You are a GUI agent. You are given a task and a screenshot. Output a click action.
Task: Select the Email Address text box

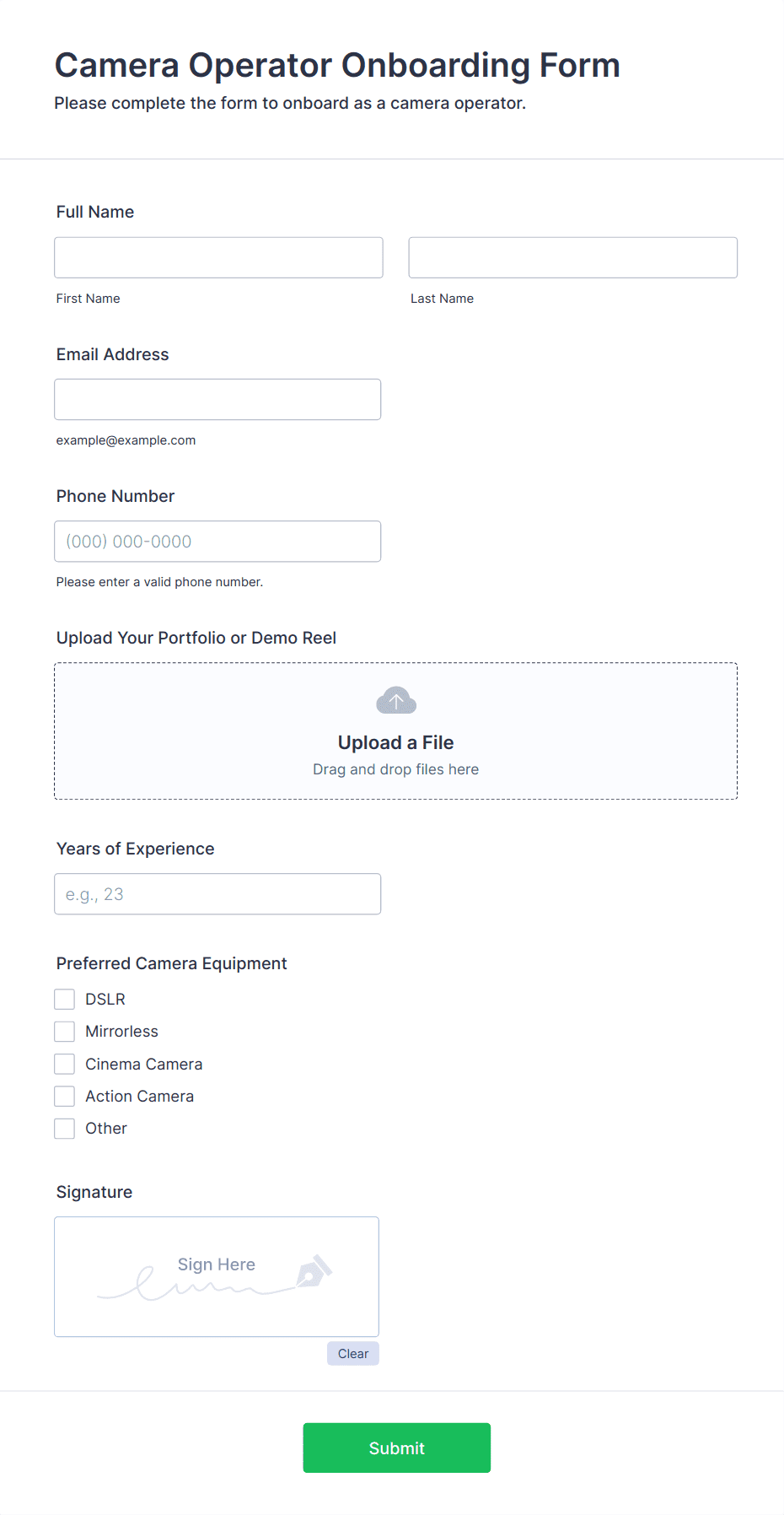217,400
